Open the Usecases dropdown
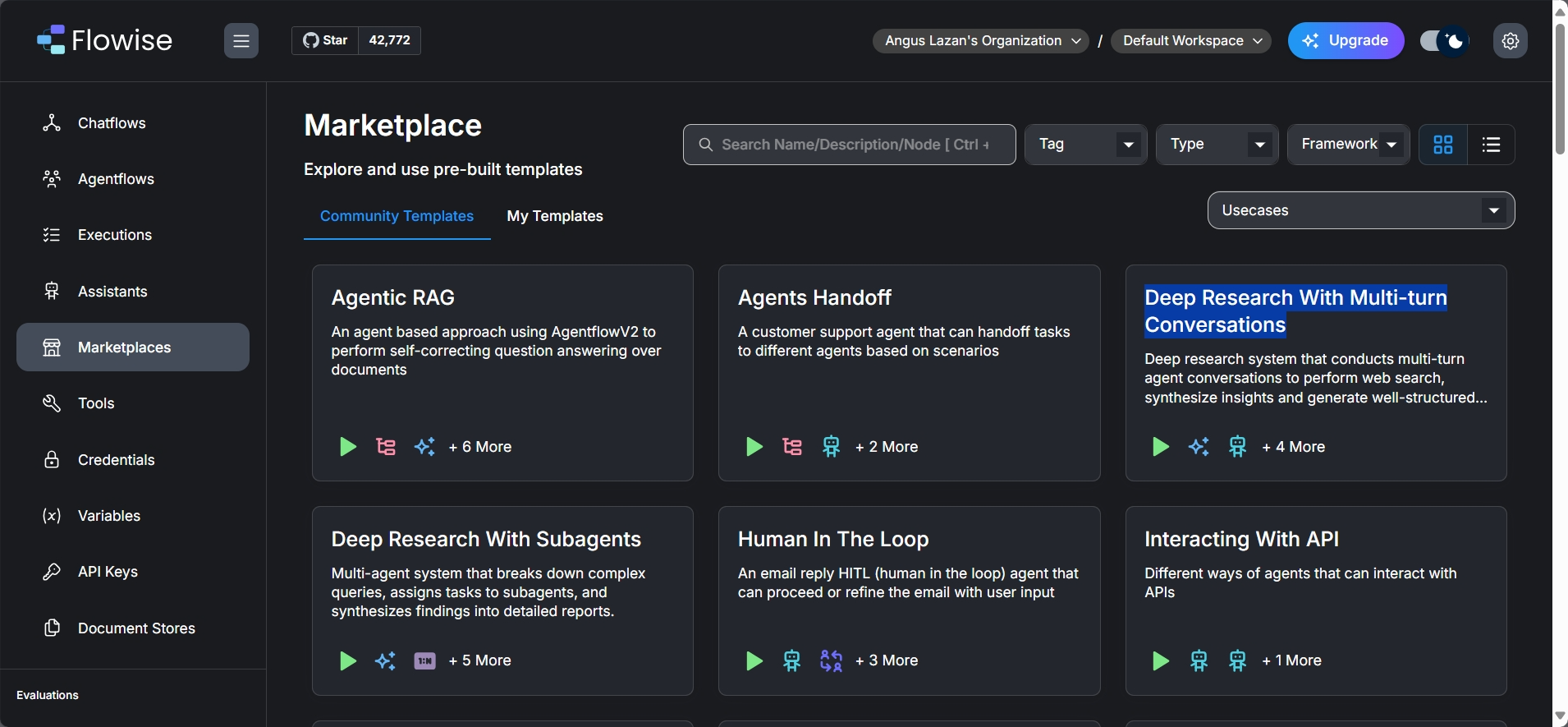Viewport: 1568px width, 727px height. pos(1361,210)
